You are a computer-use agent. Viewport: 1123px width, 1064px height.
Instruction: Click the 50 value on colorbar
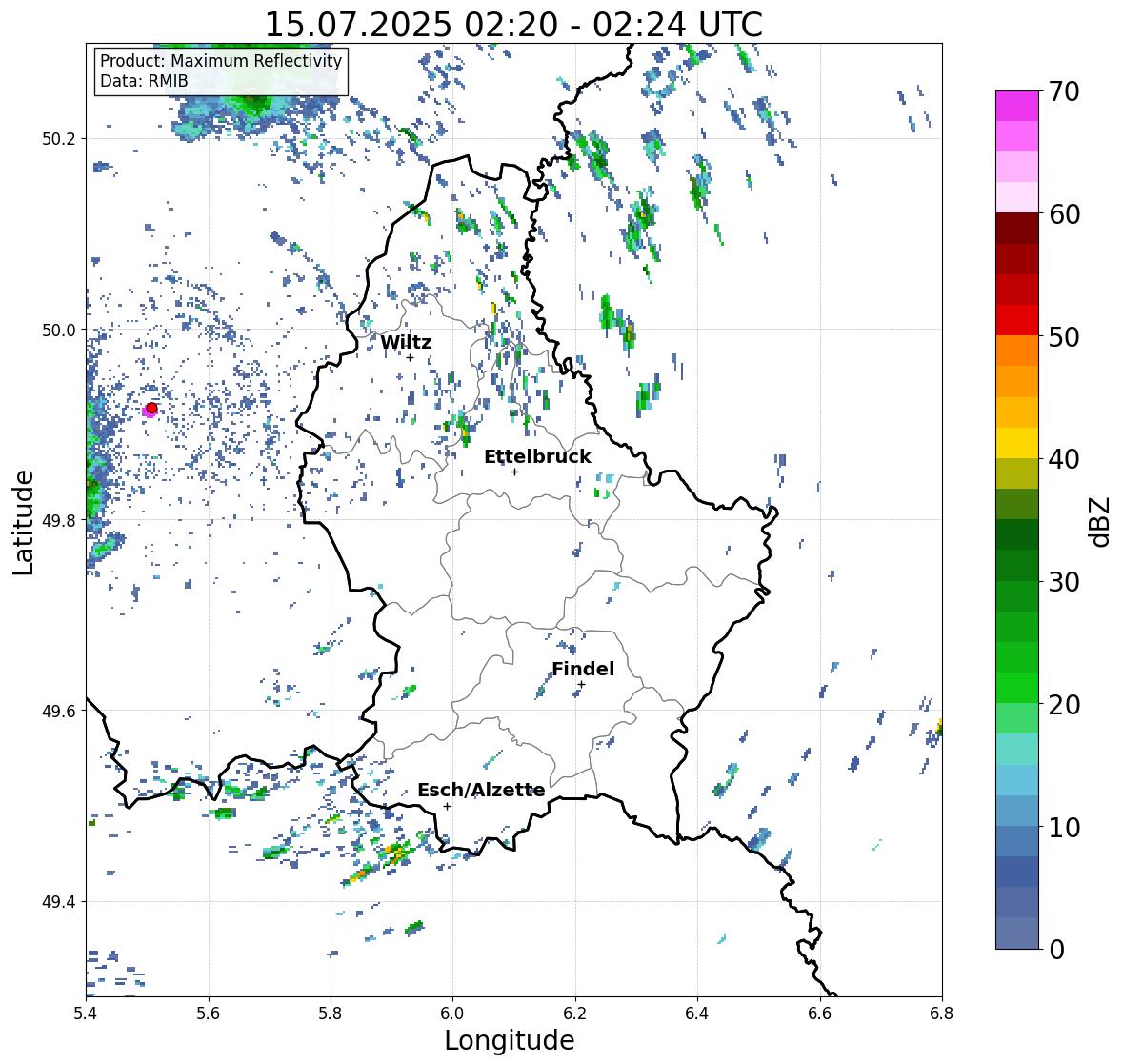click(x=1063, y=336)
